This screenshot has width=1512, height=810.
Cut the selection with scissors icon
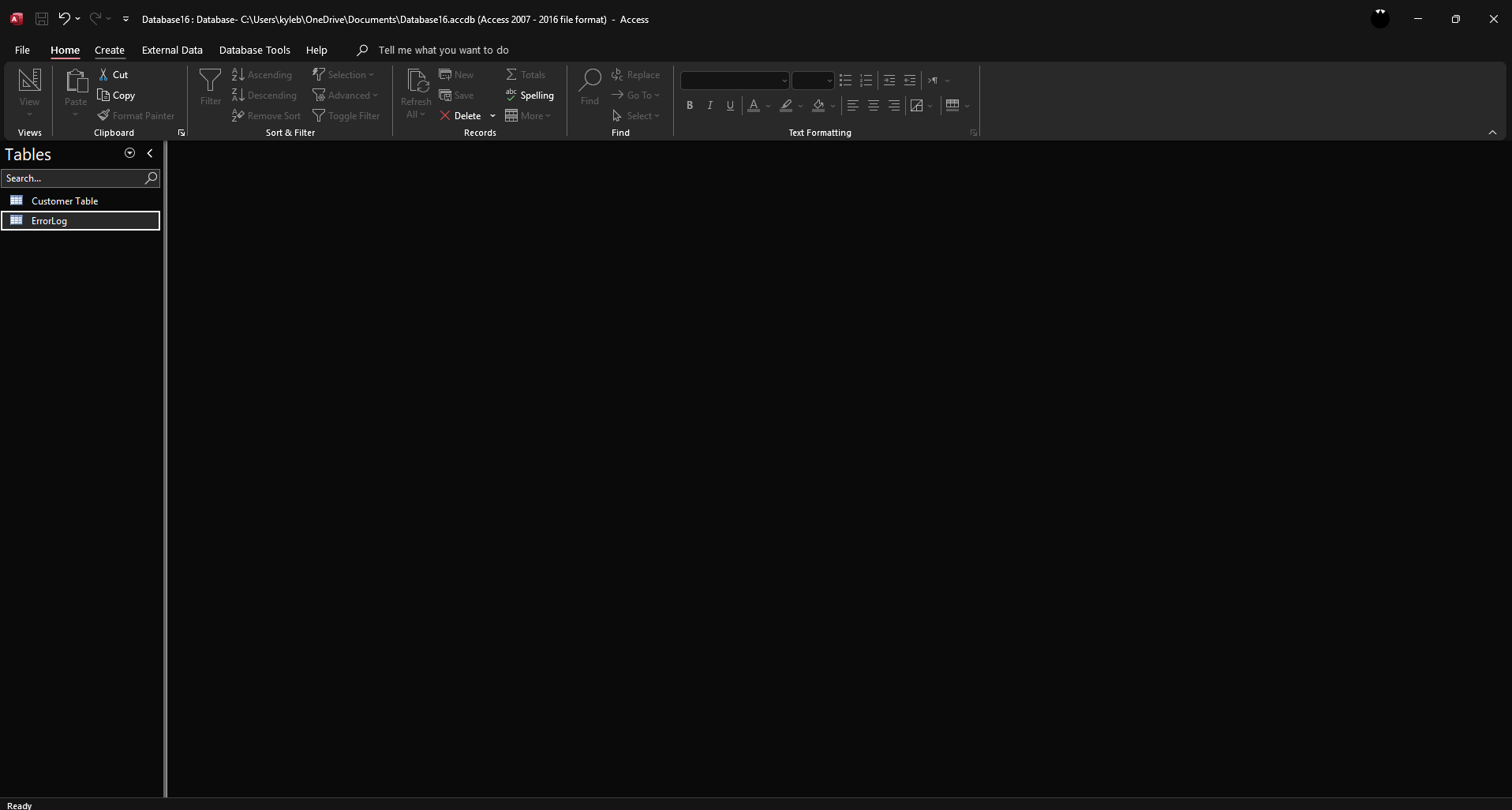coord(113,74)
